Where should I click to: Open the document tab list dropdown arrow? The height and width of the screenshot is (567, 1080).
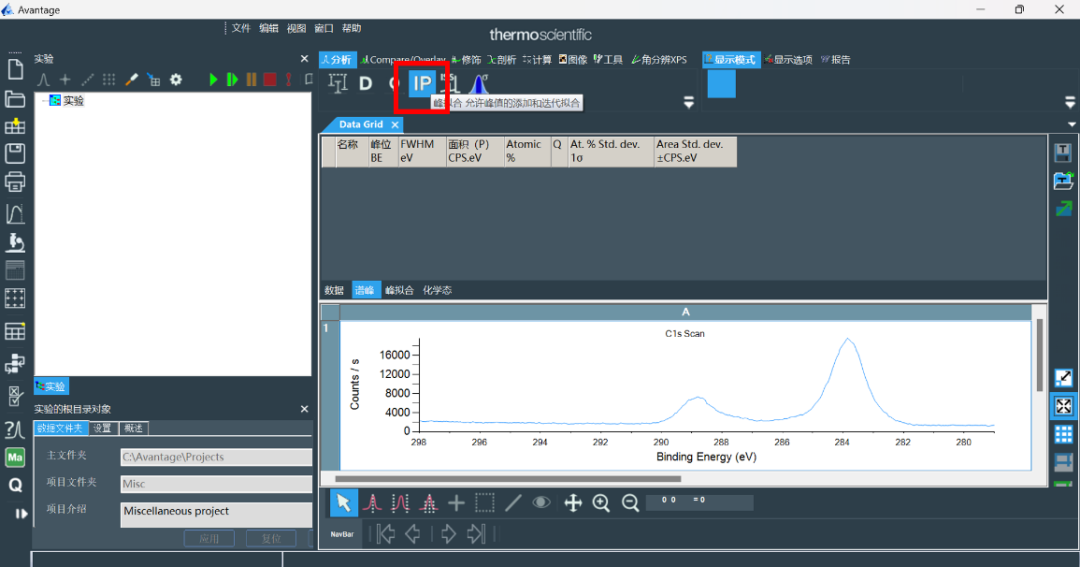tap(1072, 125)
